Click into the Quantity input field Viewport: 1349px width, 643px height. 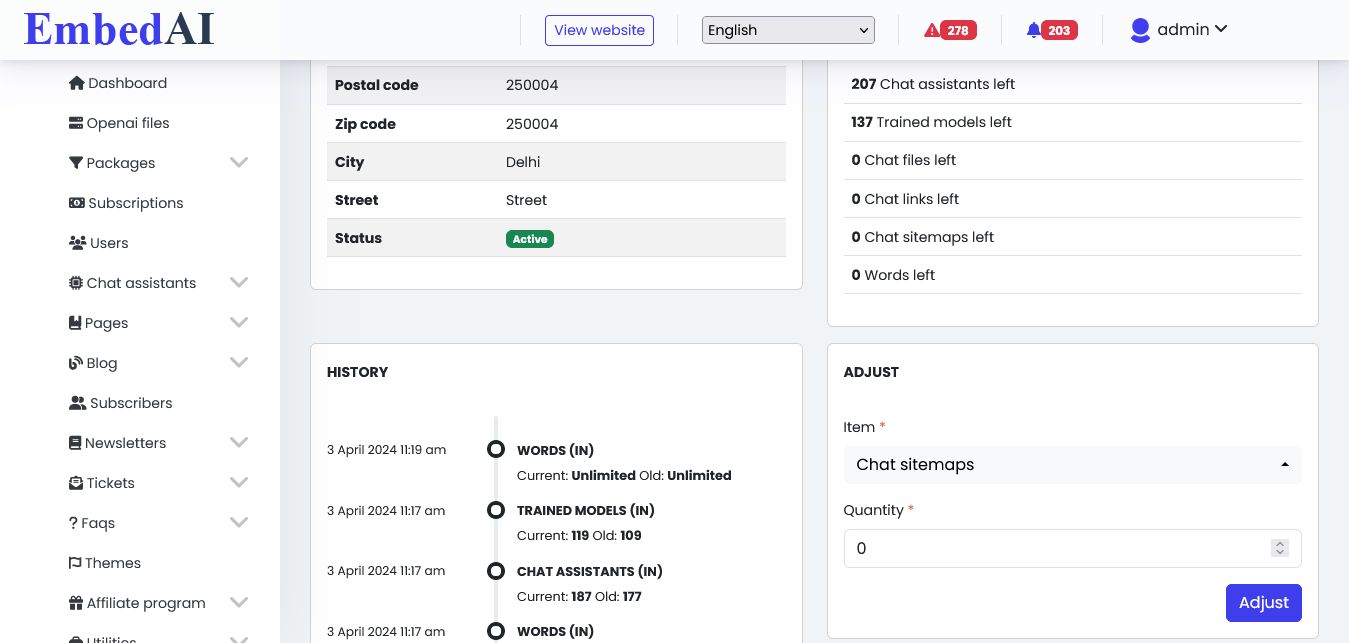pyautogui.click(x=1055, y=548)
